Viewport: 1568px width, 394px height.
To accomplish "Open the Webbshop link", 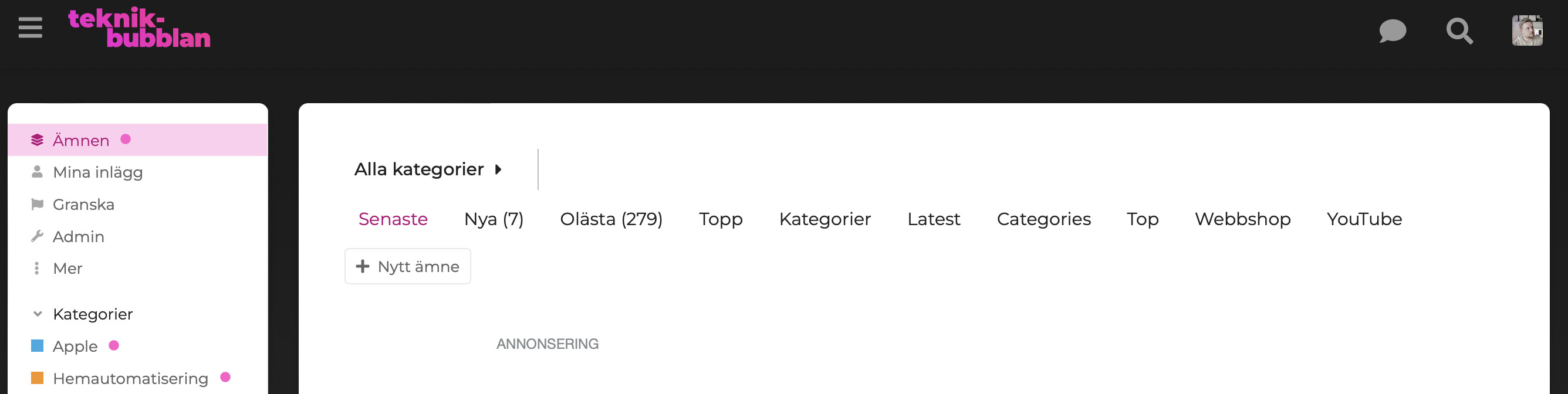I will (x=1242, y=219).
